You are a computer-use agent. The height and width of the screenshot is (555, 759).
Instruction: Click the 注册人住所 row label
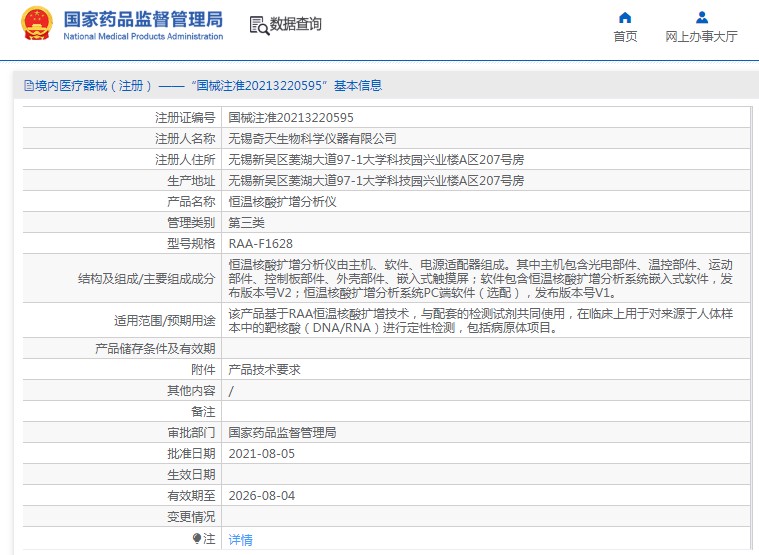point(185,160)
